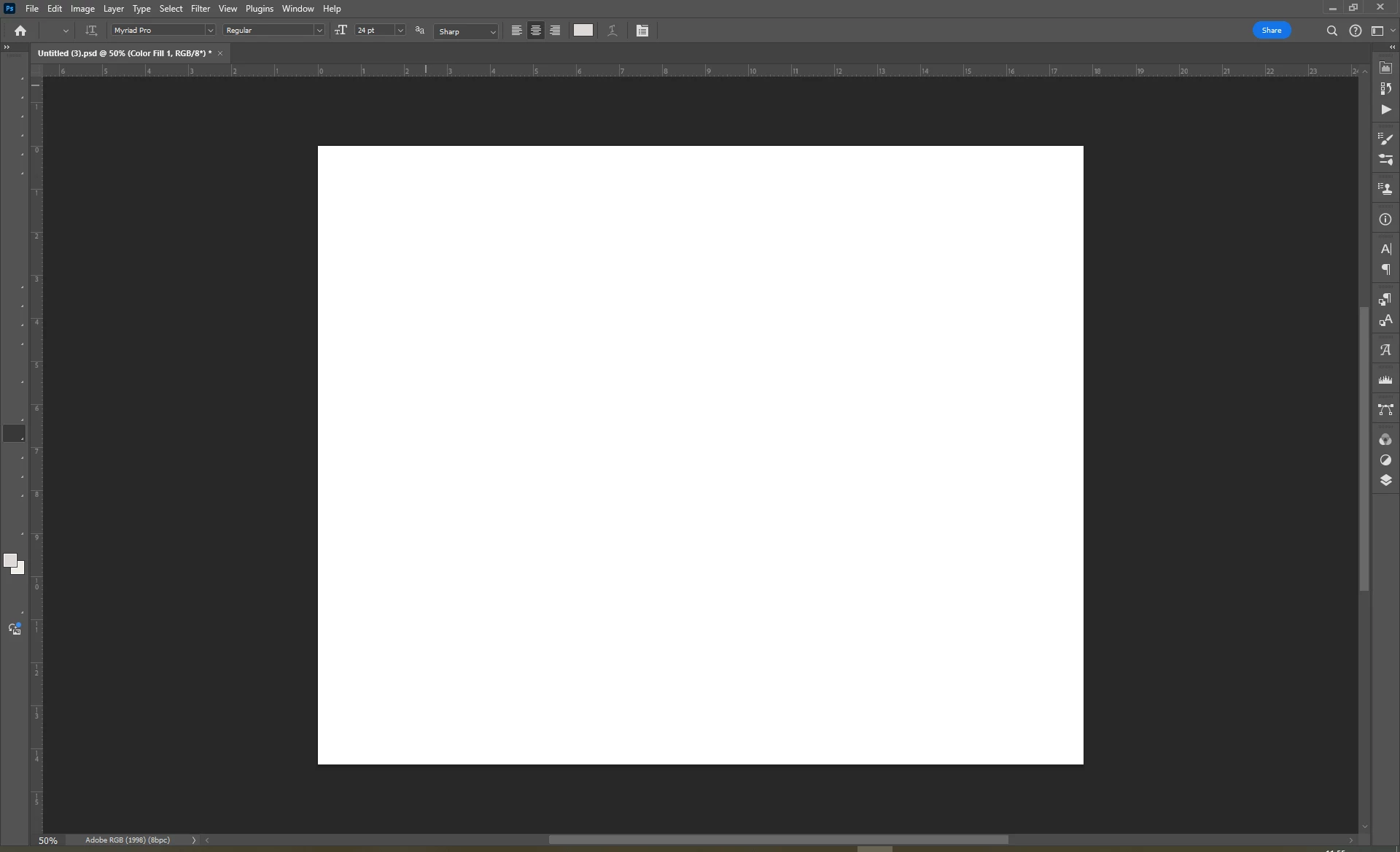
Task: Enable right align text
Action: click(x=555, y=31)
